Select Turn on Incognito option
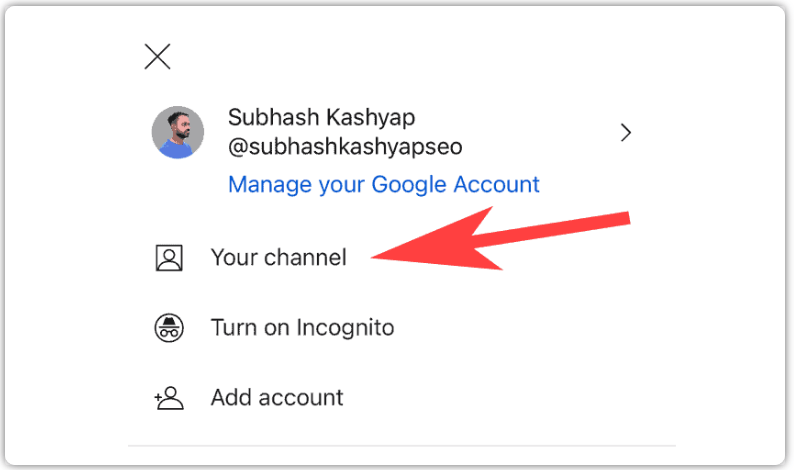This screenshot has width=794, height=470. (x=302, y=328)
